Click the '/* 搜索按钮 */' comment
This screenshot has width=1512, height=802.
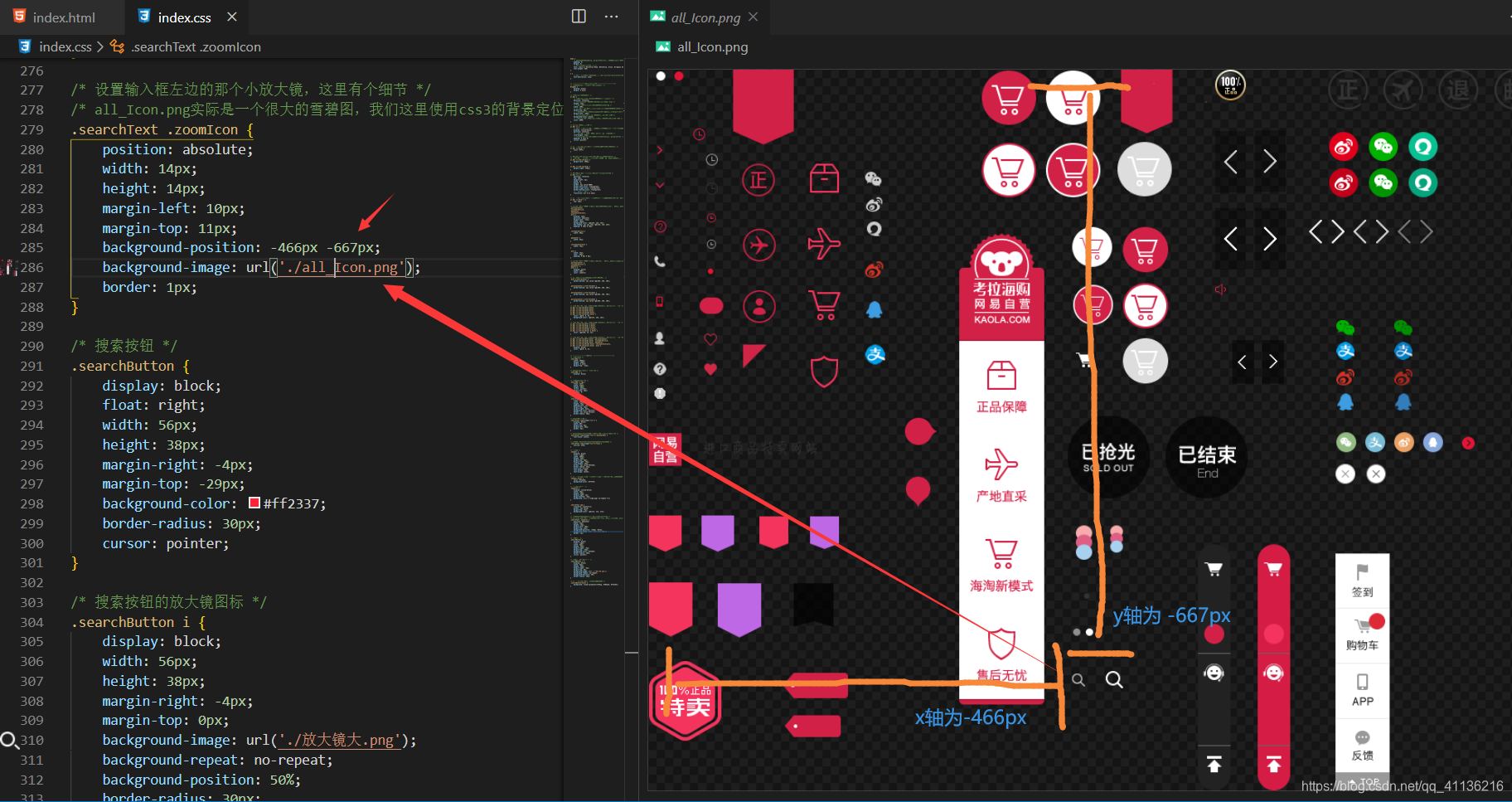click(124, 346)
